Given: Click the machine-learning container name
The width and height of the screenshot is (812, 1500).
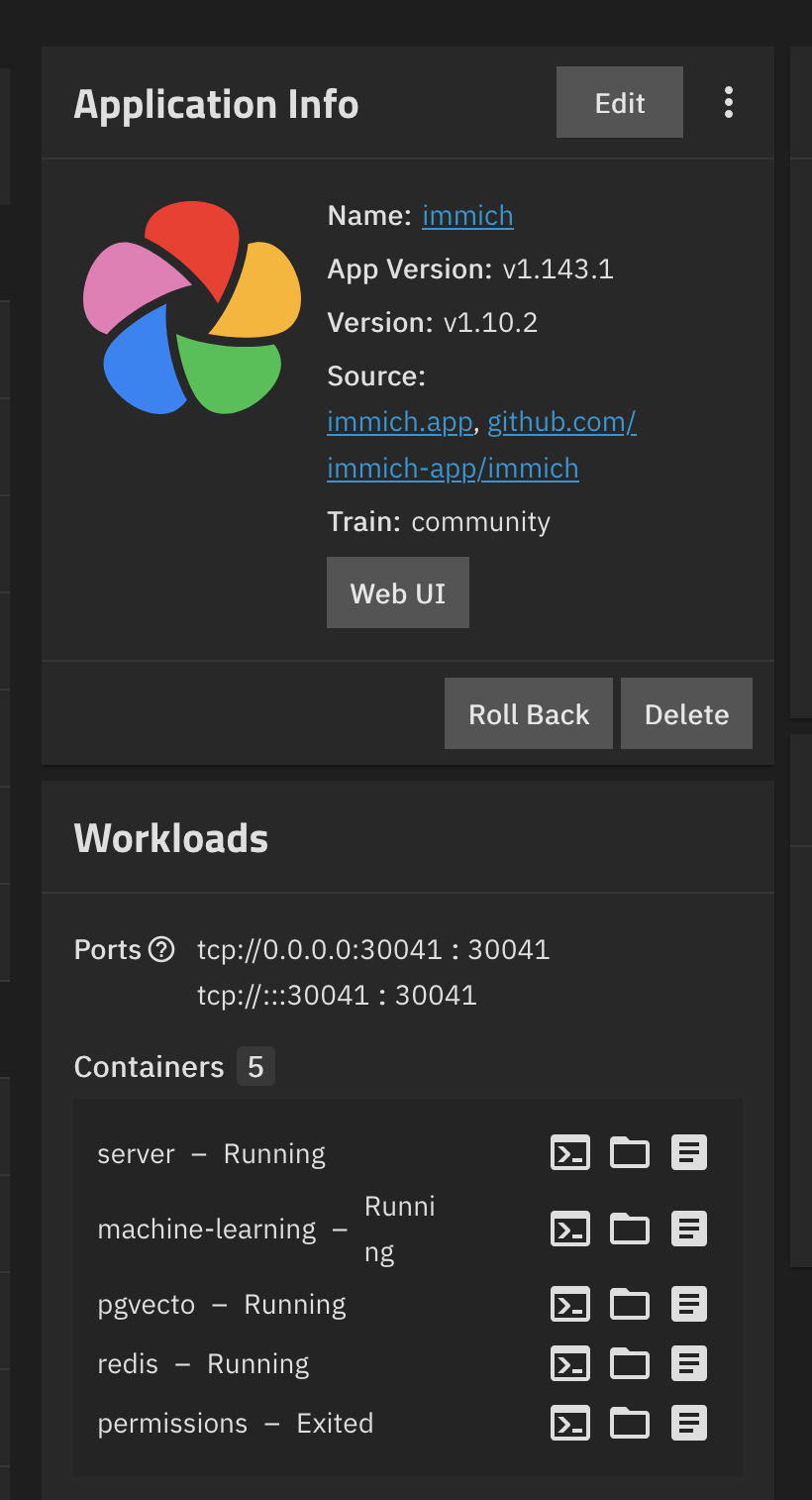Looking at the screenshot, I should point(207,1230).
